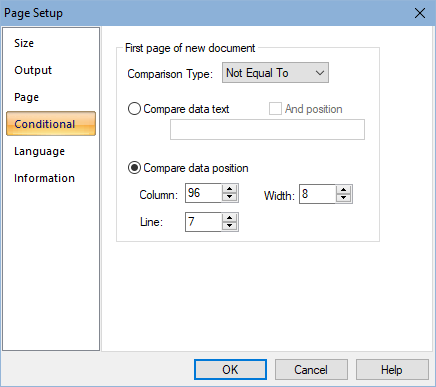The image size is (436, 387).
Task: Select the Conditional section
Action: click(x=51, y=124)
